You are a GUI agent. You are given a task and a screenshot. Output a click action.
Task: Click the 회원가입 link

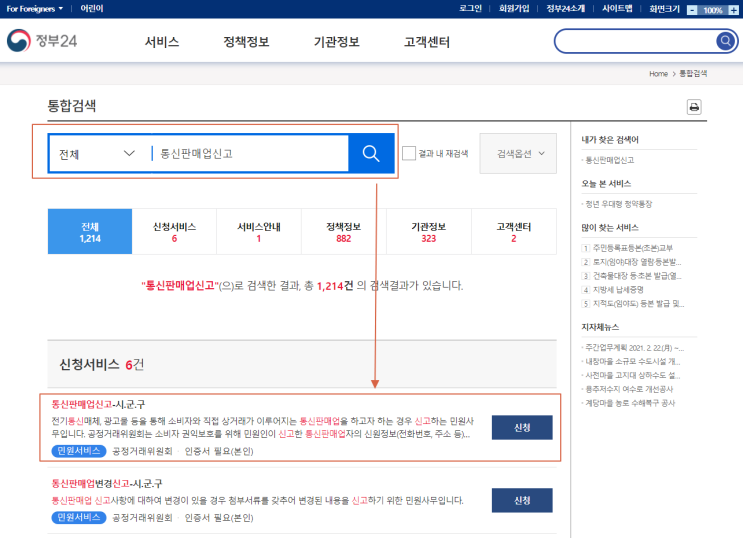514,9
